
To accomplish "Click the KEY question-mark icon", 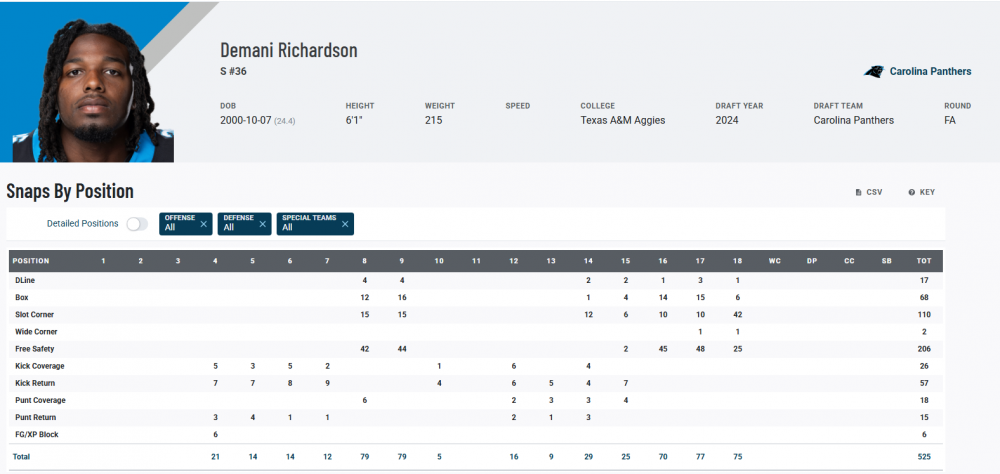I will (911, 192).
